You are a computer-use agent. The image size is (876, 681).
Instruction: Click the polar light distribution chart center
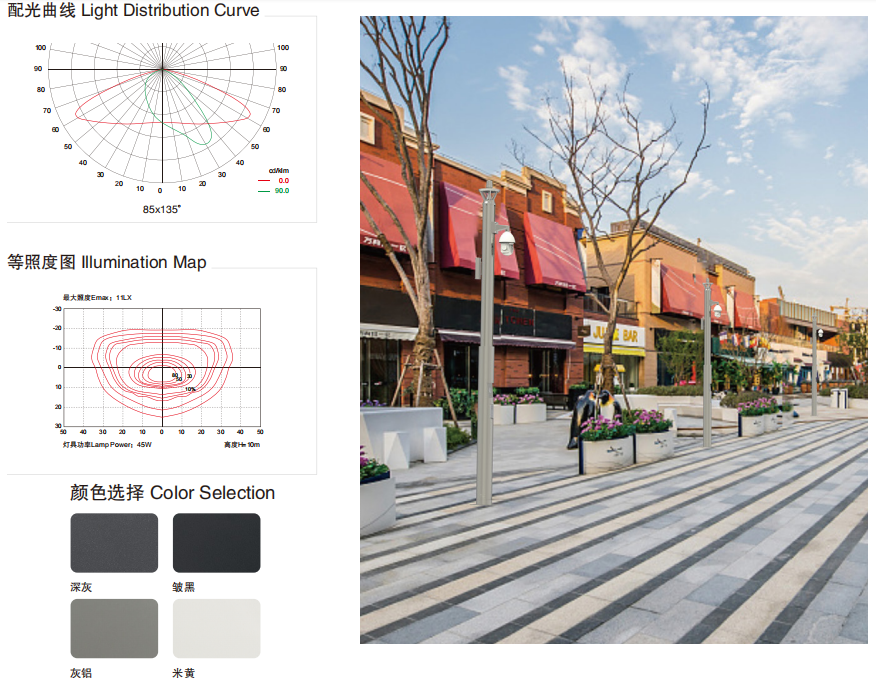(x=162, y=69)
